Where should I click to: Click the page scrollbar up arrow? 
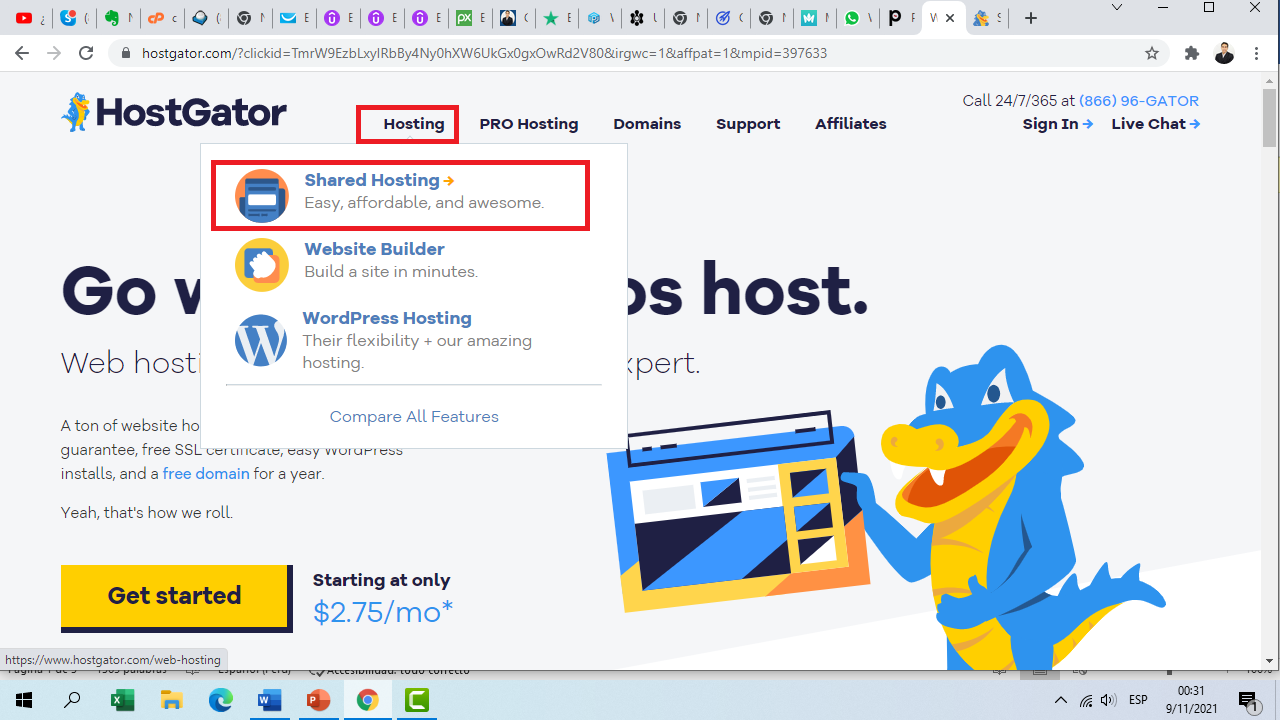point(1271,82)
